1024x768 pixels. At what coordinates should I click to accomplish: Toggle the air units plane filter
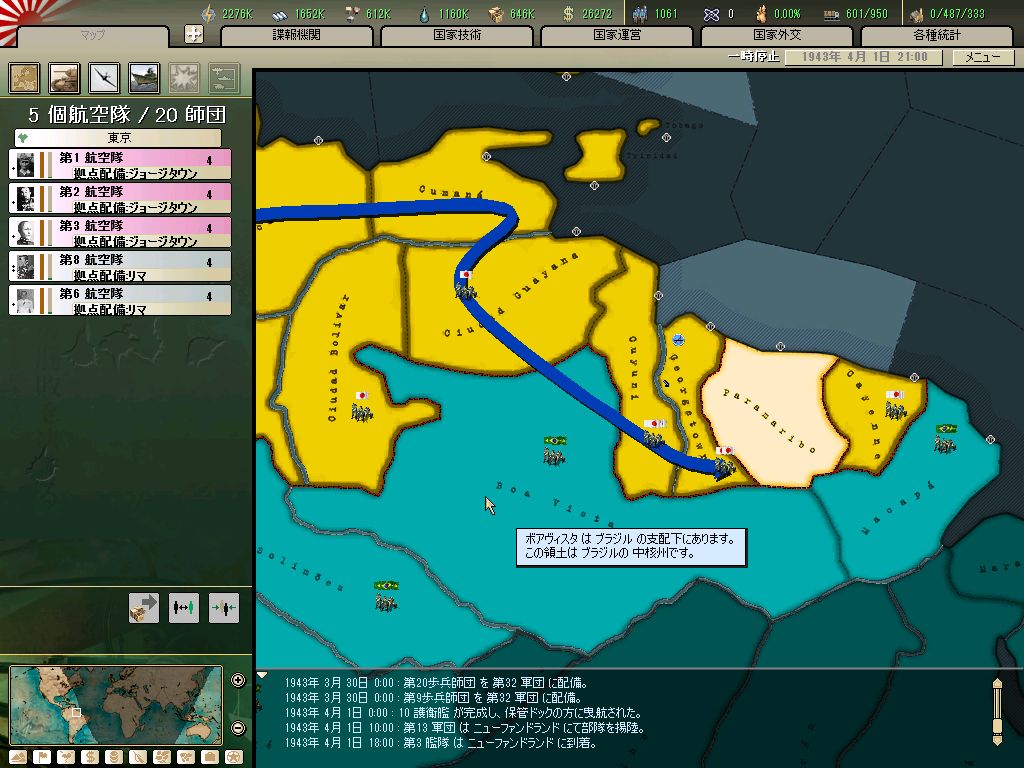(x=104, y=78)
